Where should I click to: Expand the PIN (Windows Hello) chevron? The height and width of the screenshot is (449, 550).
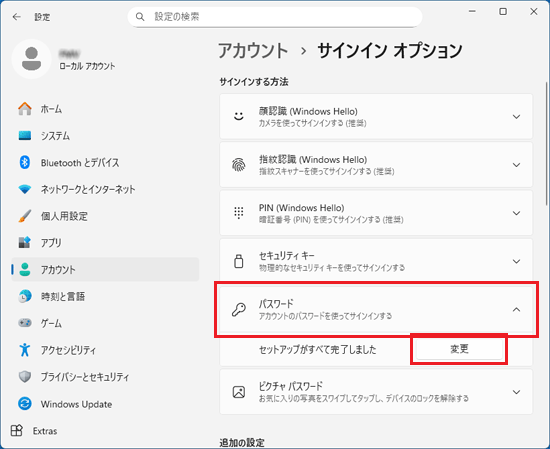pyautogui.click(x=516, y=213)
